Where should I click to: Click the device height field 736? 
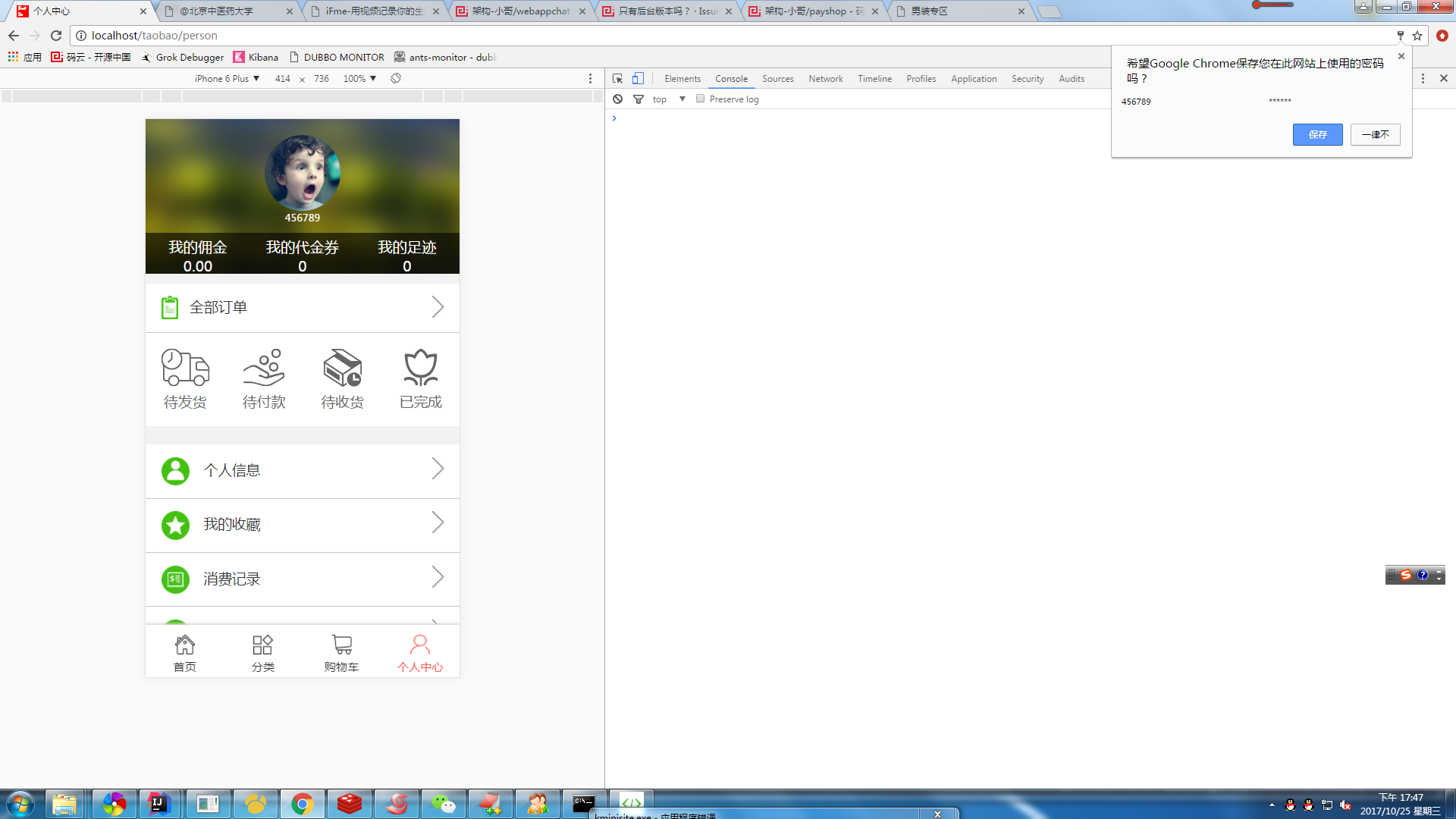pyautogui.click(x=322, y=78)
